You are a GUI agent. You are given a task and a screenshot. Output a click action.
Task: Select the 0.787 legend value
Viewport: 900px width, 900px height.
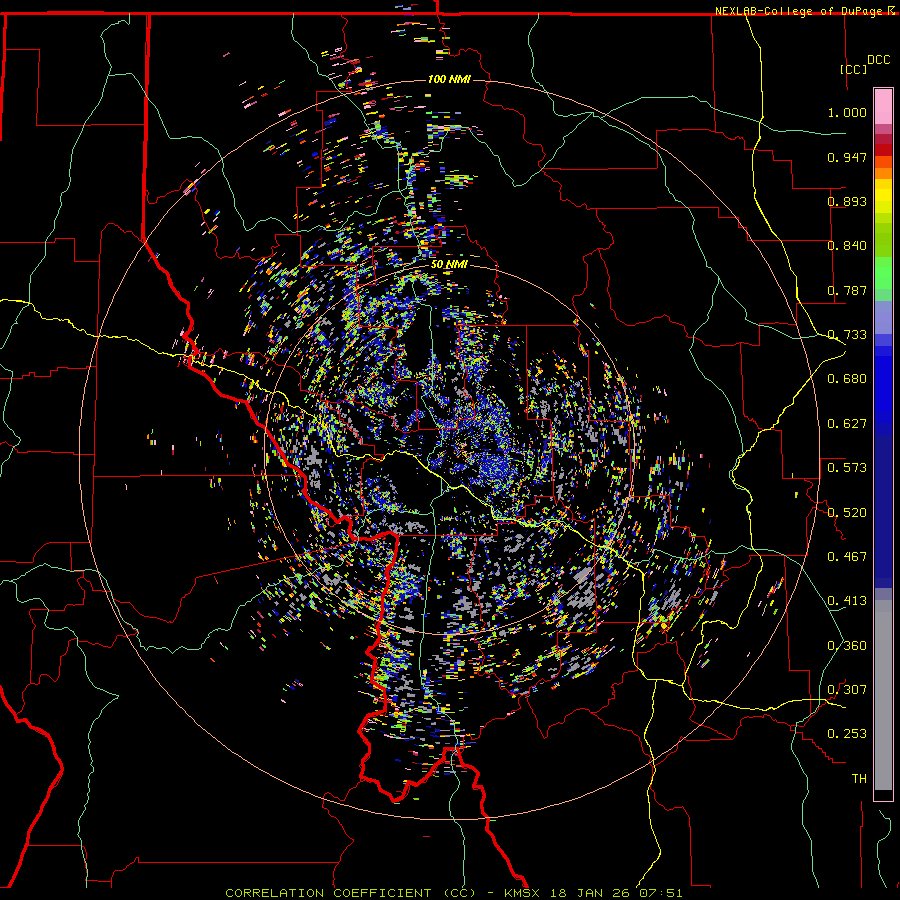tap(847, 290)
